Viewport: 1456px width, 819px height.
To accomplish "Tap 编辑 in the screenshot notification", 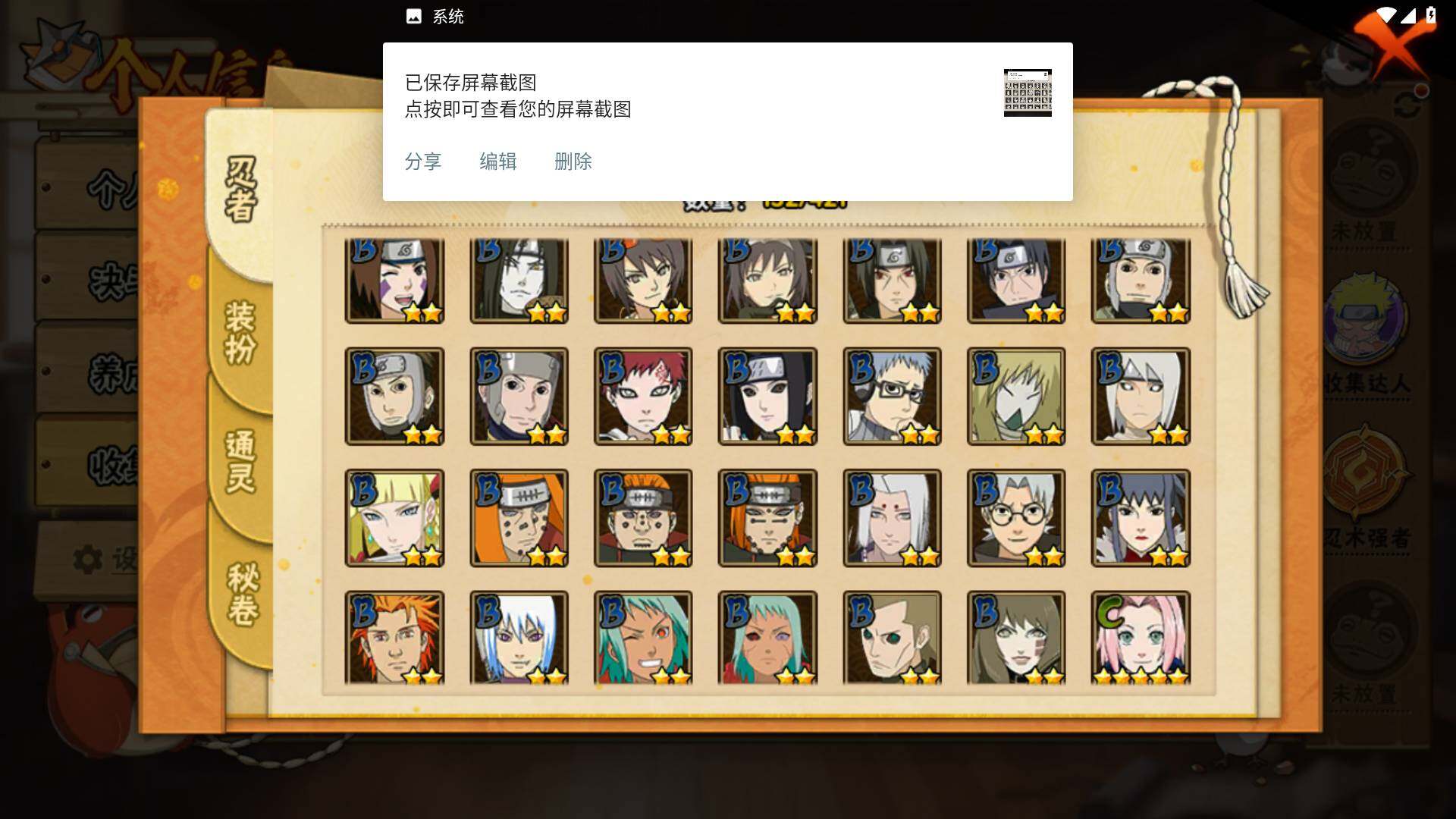I will pos(498,162).
